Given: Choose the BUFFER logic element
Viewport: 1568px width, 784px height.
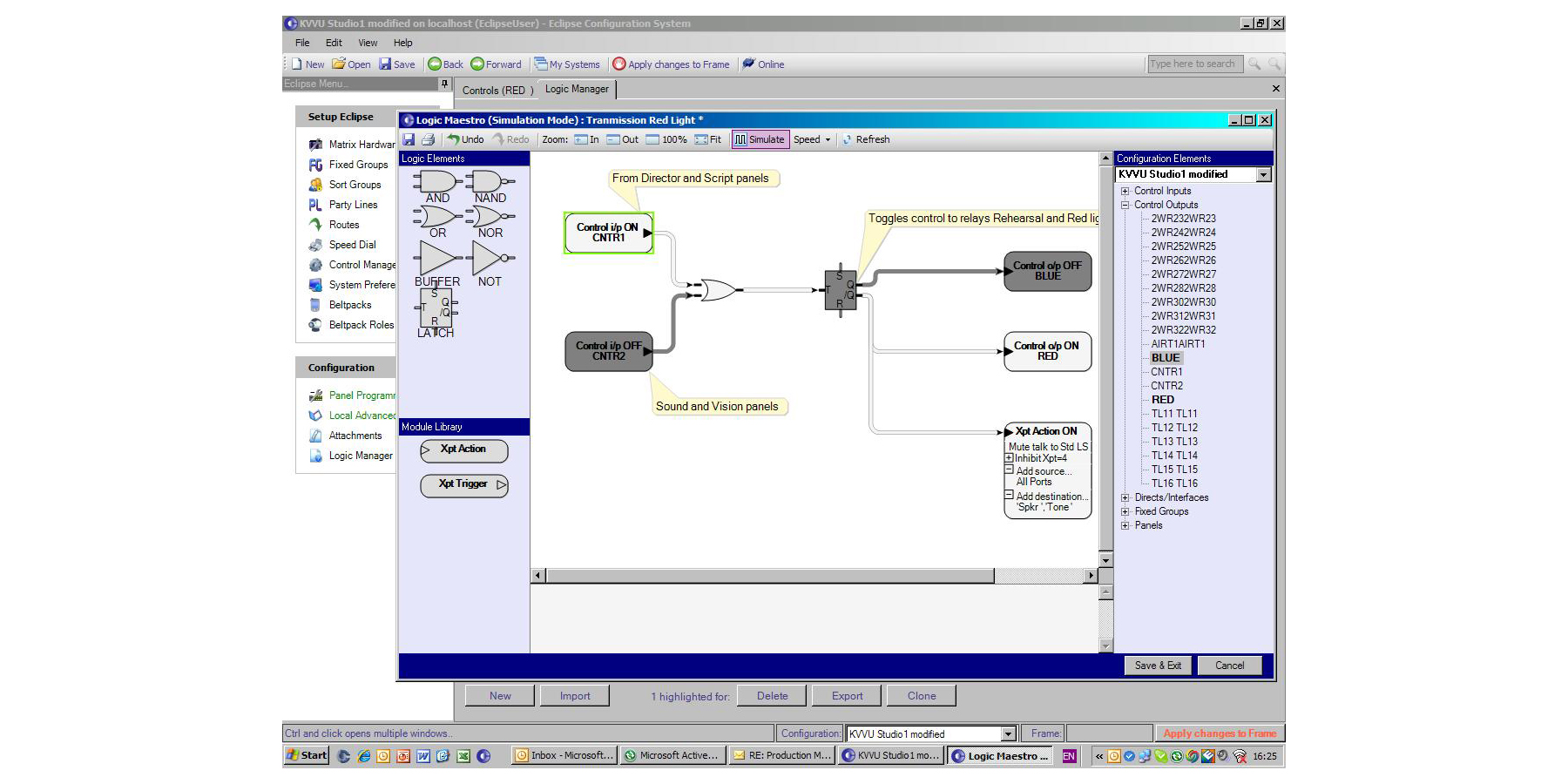Looking at the screenshot, I should coord(436,259).
